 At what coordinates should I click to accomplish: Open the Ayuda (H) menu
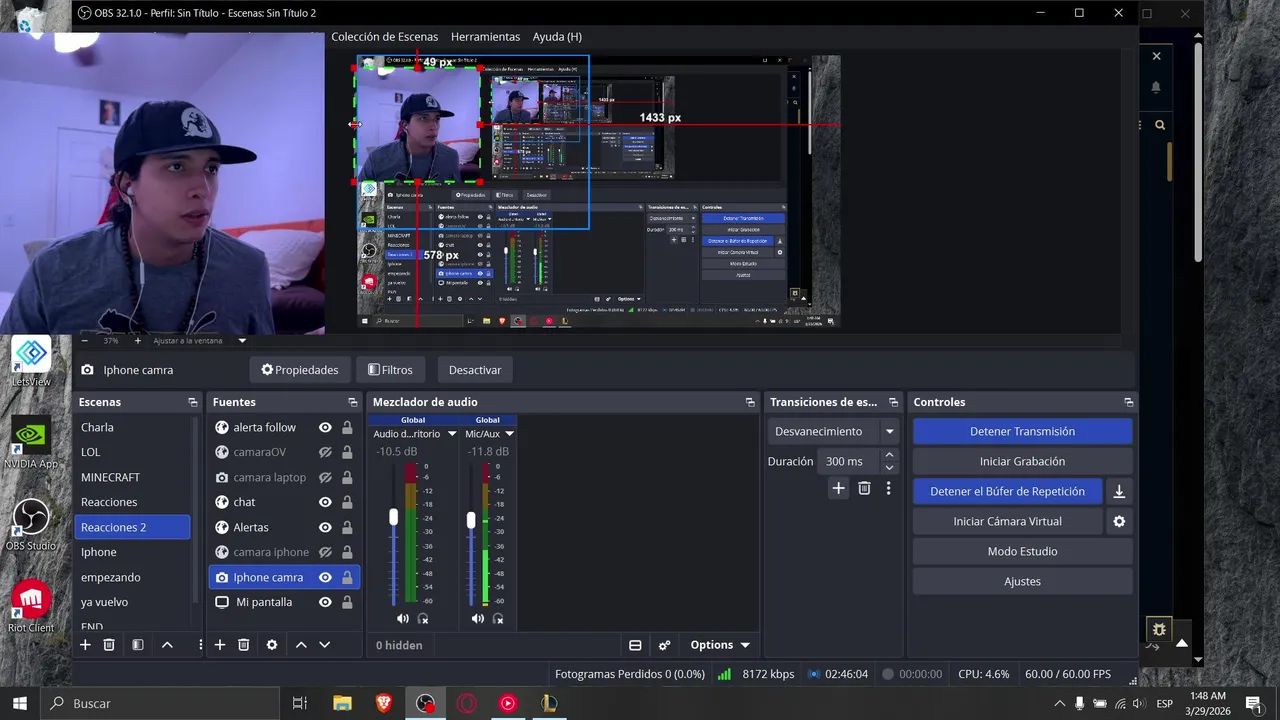557,37
